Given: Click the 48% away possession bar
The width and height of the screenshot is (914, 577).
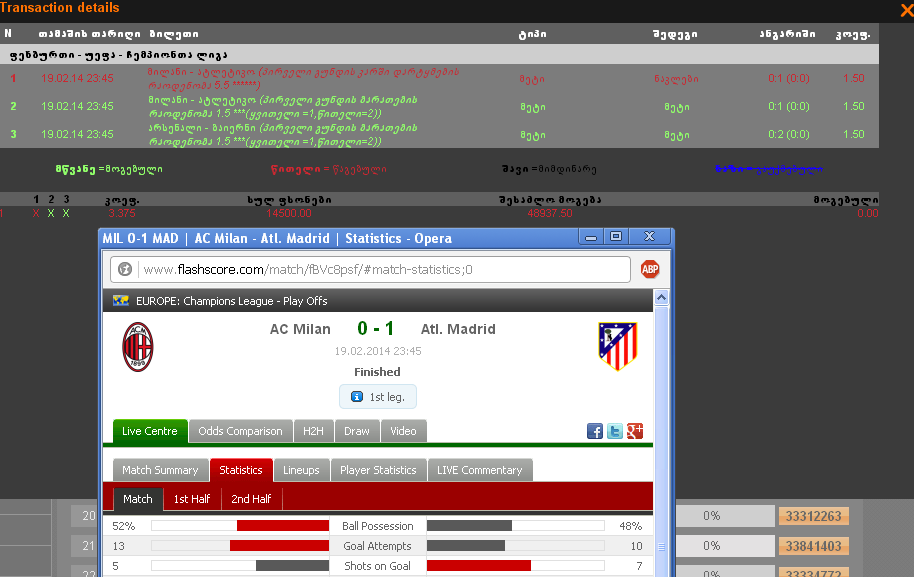Looking at the screenshot, I should [469, 526].
